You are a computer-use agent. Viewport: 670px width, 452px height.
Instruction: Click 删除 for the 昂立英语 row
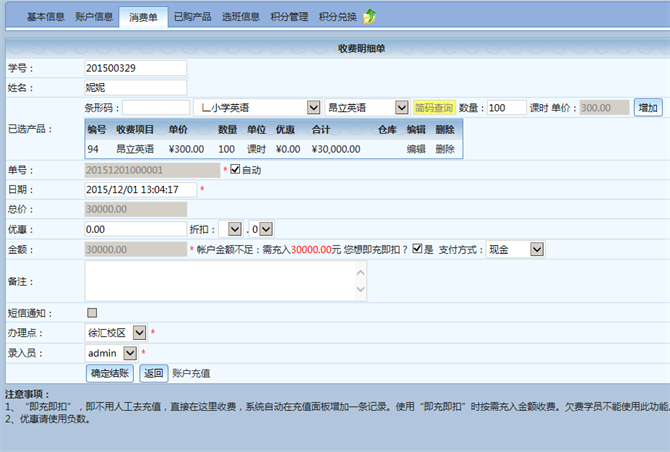(445, 149)
